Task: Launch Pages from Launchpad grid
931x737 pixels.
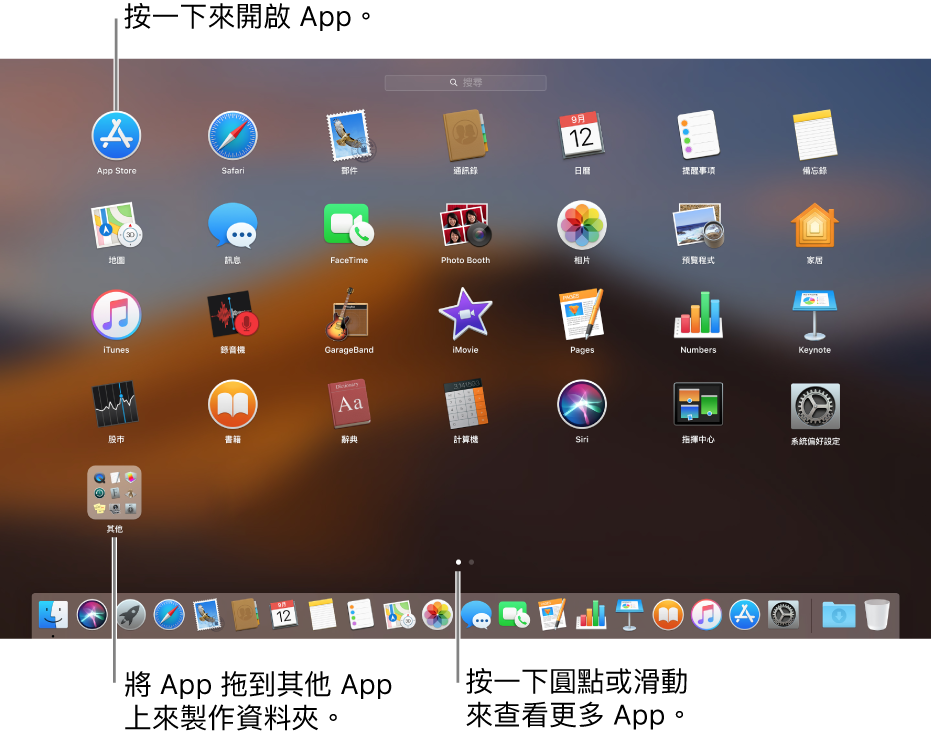Action: pos(582,315)
